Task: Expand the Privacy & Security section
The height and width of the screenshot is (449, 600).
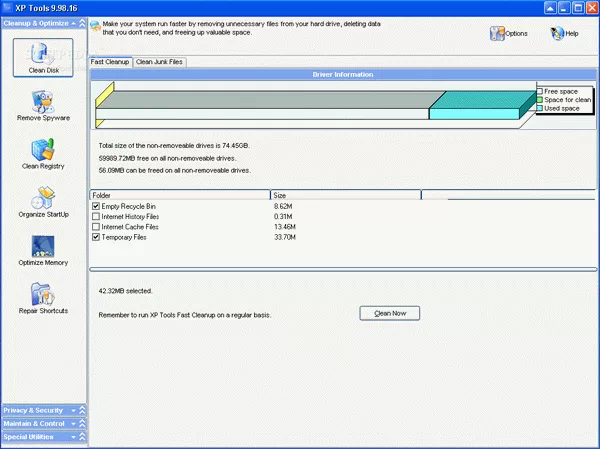Action: click(x=82, y=410)
